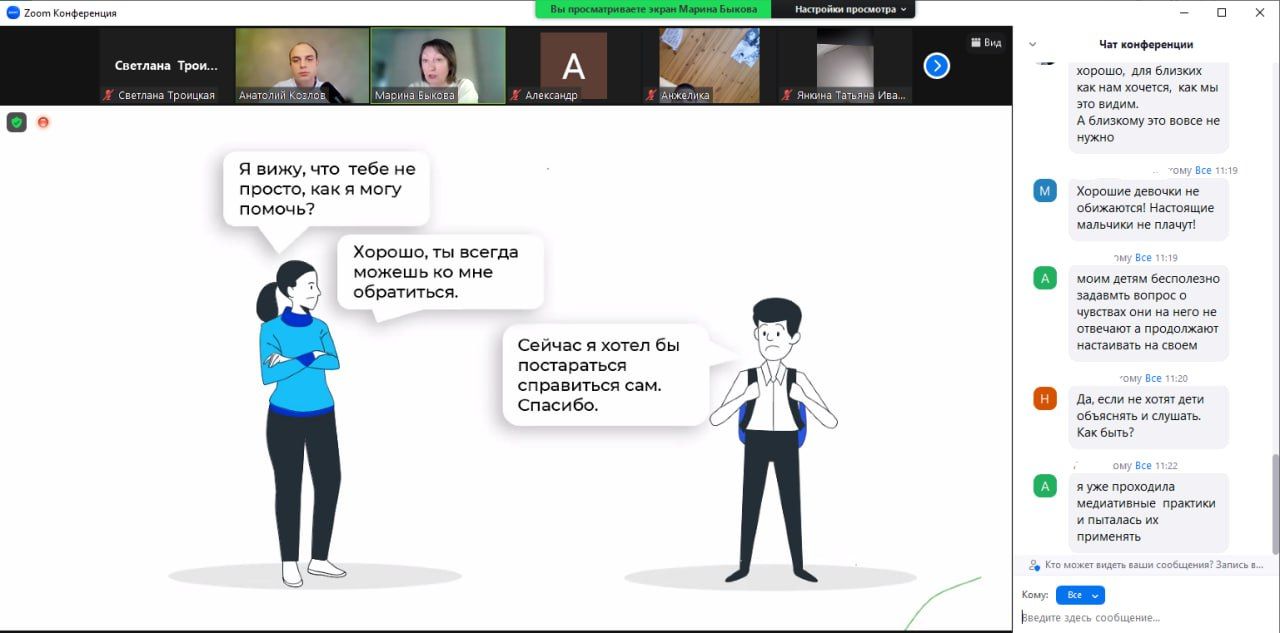
Task: Click muted mic icon for Светлана Троицкая
Action: click(x=108, y=96)
